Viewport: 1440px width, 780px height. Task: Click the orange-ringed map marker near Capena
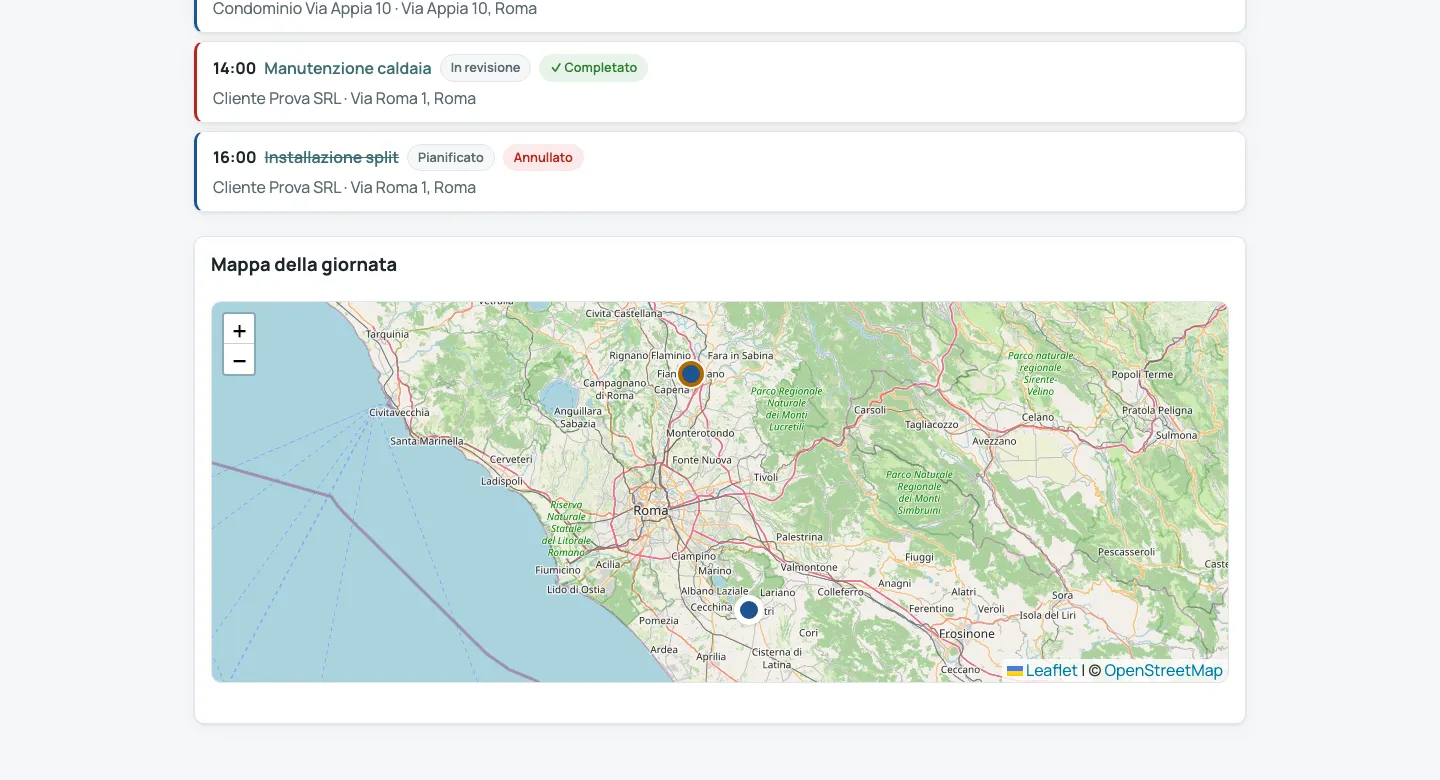pyautogui.click(x=691, y=374)
